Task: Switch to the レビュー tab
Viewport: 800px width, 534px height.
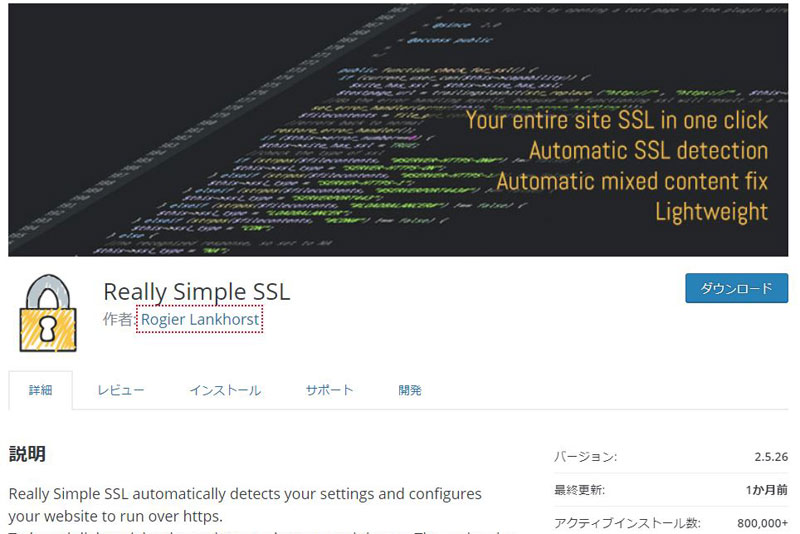Action: tap(121, 390)
